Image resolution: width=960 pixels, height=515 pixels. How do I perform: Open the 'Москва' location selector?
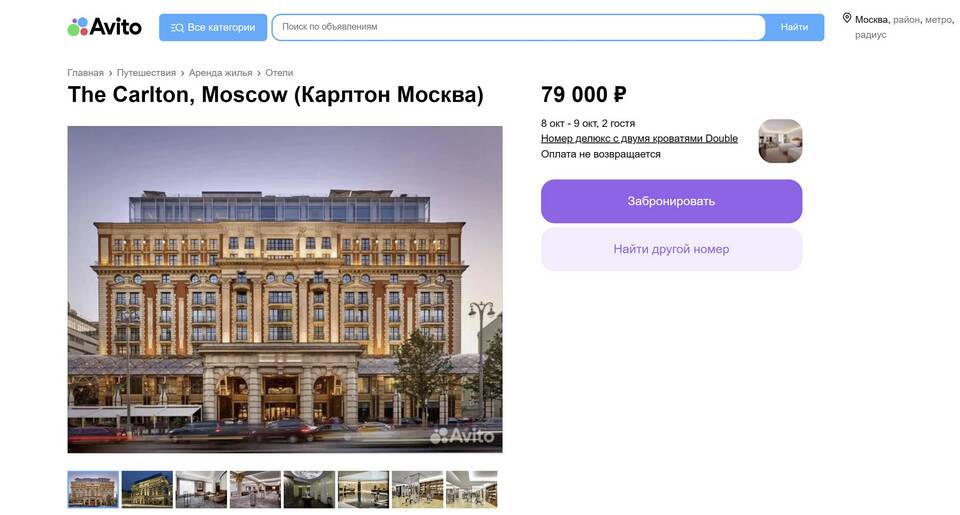(x=871, y=20)
